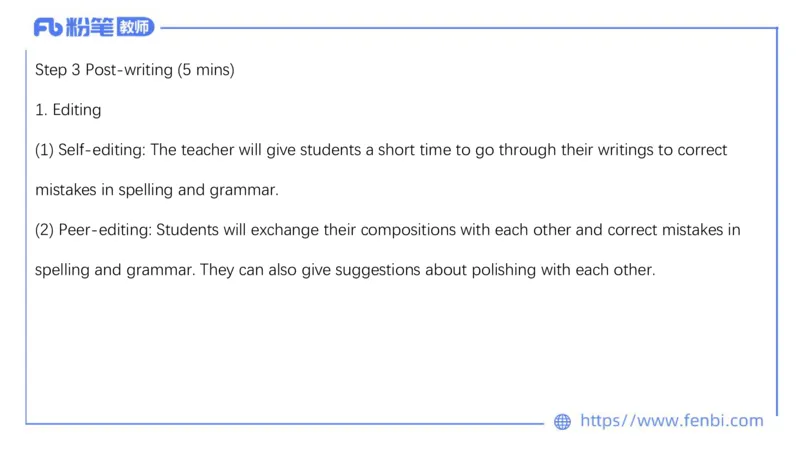Click the "(5 mins)" duration text
Image resolution: width=800 pixels, height=450 pixels.
tap(206, 70)
